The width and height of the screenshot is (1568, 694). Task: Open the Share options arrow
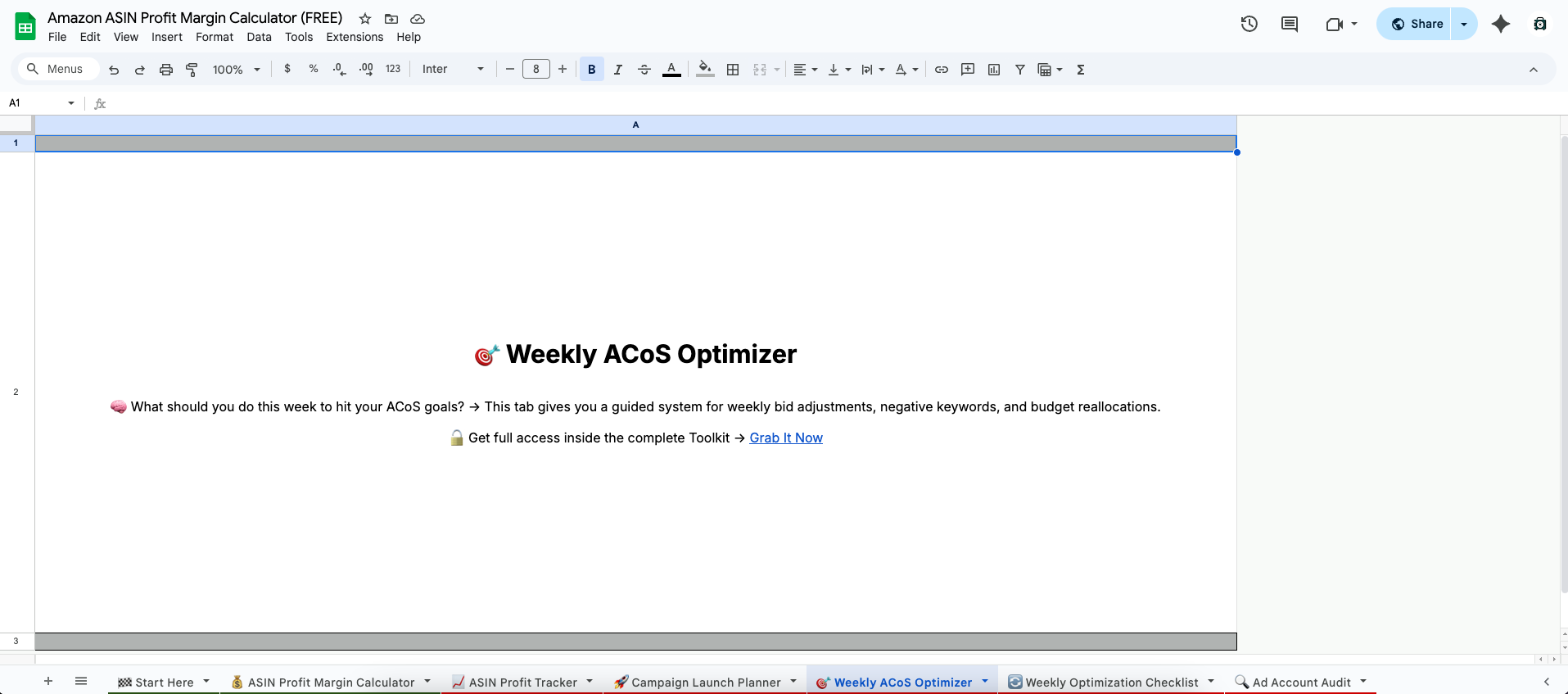point(1464,24)
